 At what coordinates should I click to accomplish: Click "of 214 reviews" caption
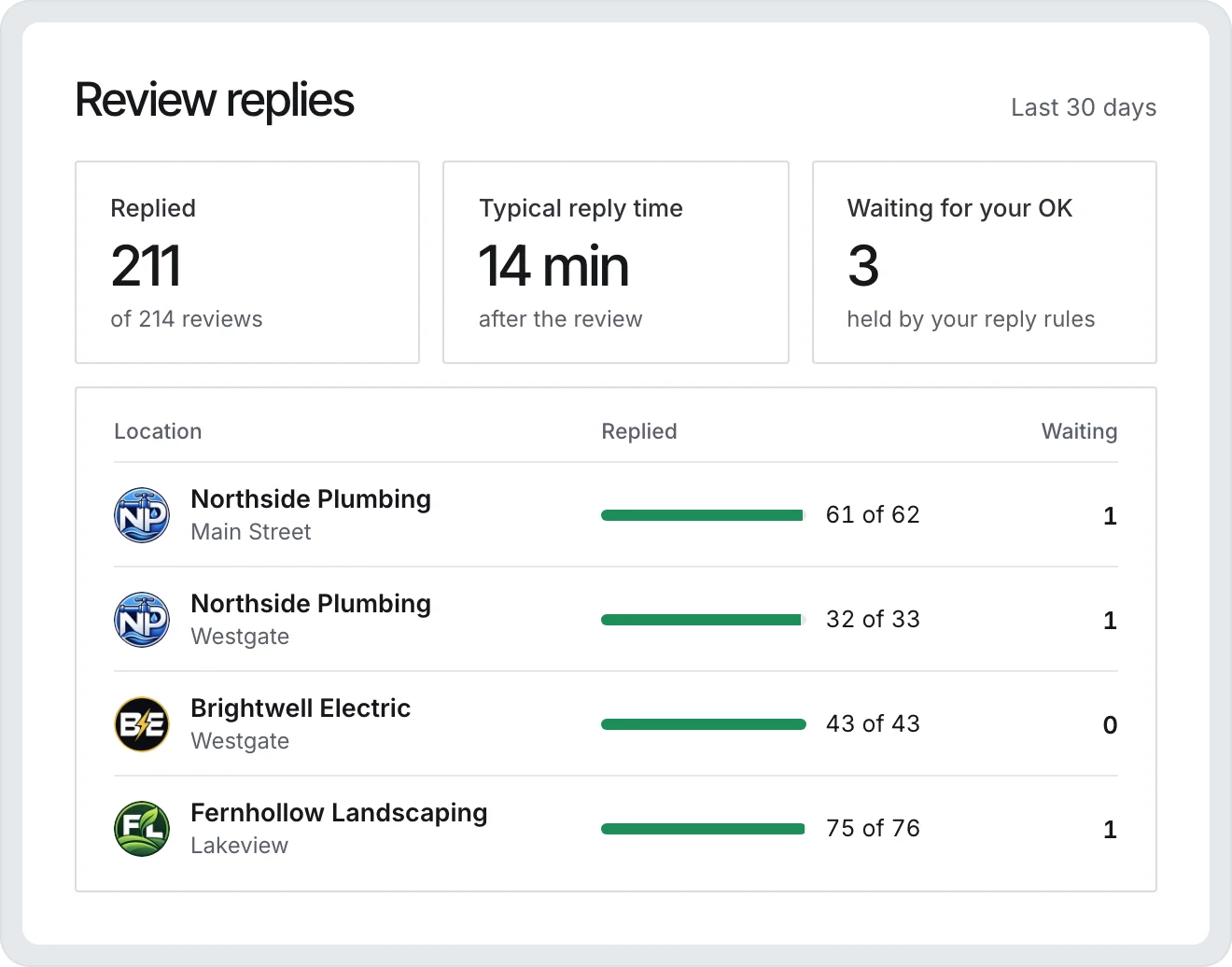pyautogui.click(x=187, y=319)
